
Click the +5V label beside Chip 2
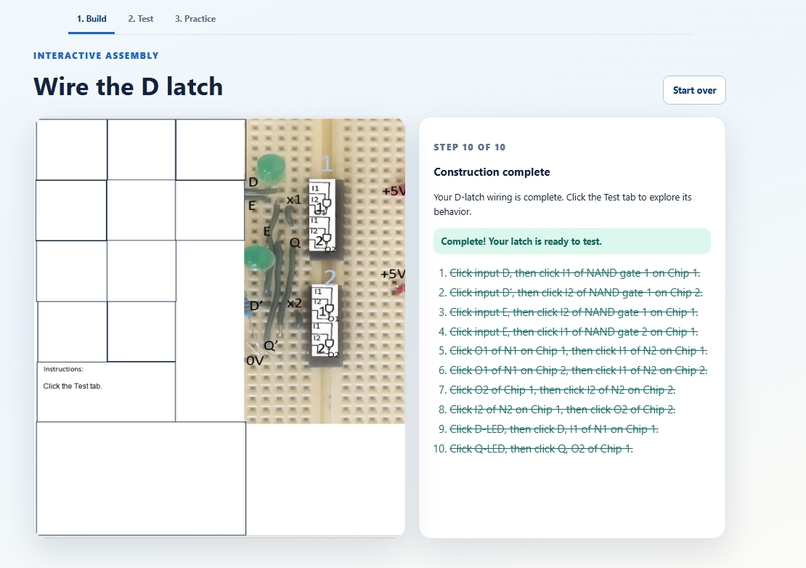(x=393, y=274)
